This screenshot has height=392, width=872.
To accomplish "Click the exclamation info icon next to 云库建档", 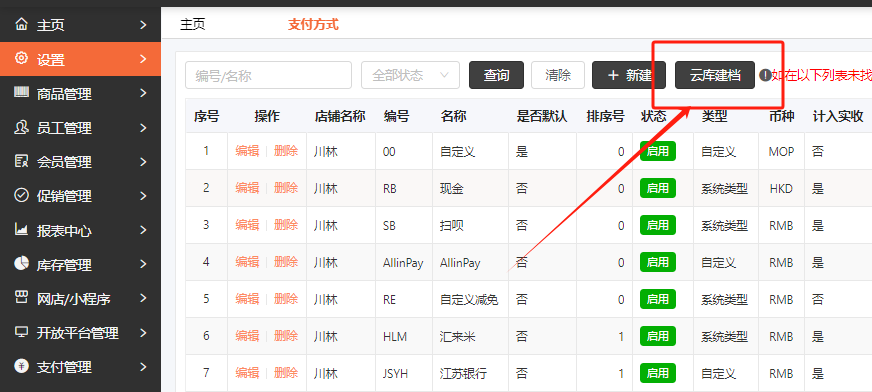I will 765,75.
